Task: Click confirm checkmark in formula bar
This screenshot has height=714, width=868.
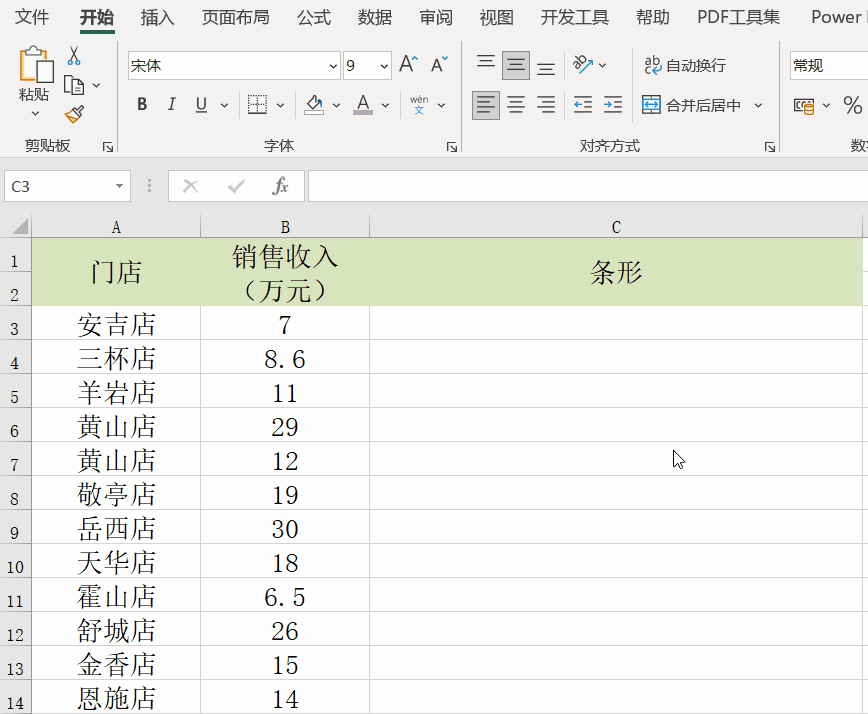Action: click(236, 187)
